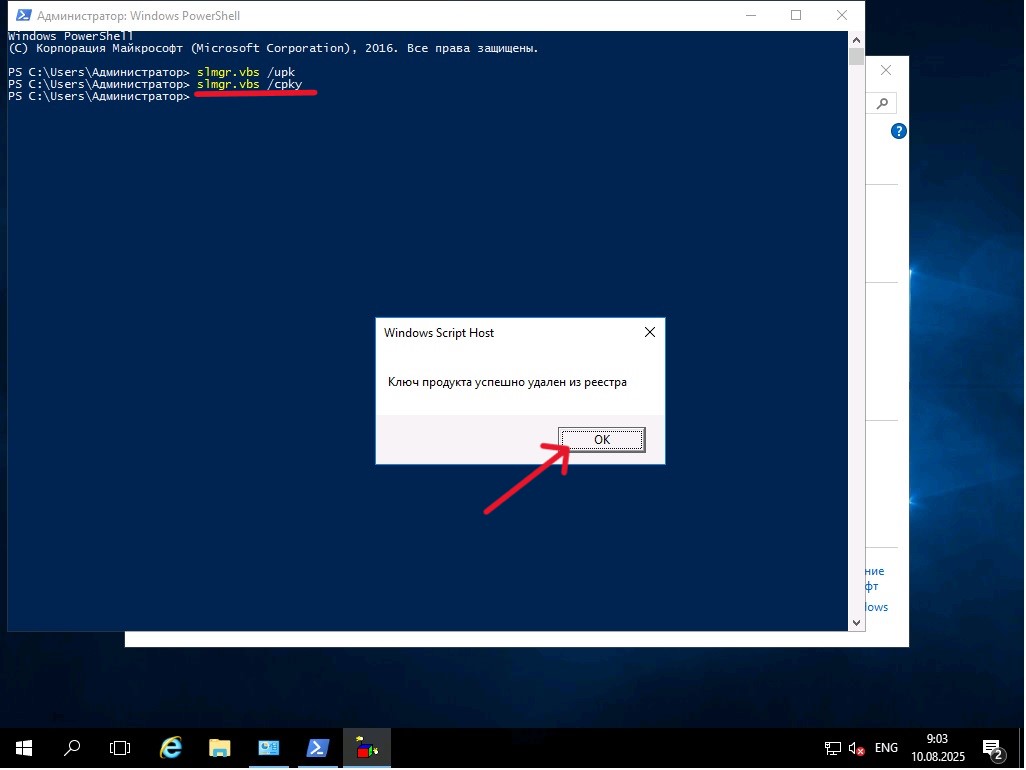Open Server Manager from the taskbar

coord(269,748)
